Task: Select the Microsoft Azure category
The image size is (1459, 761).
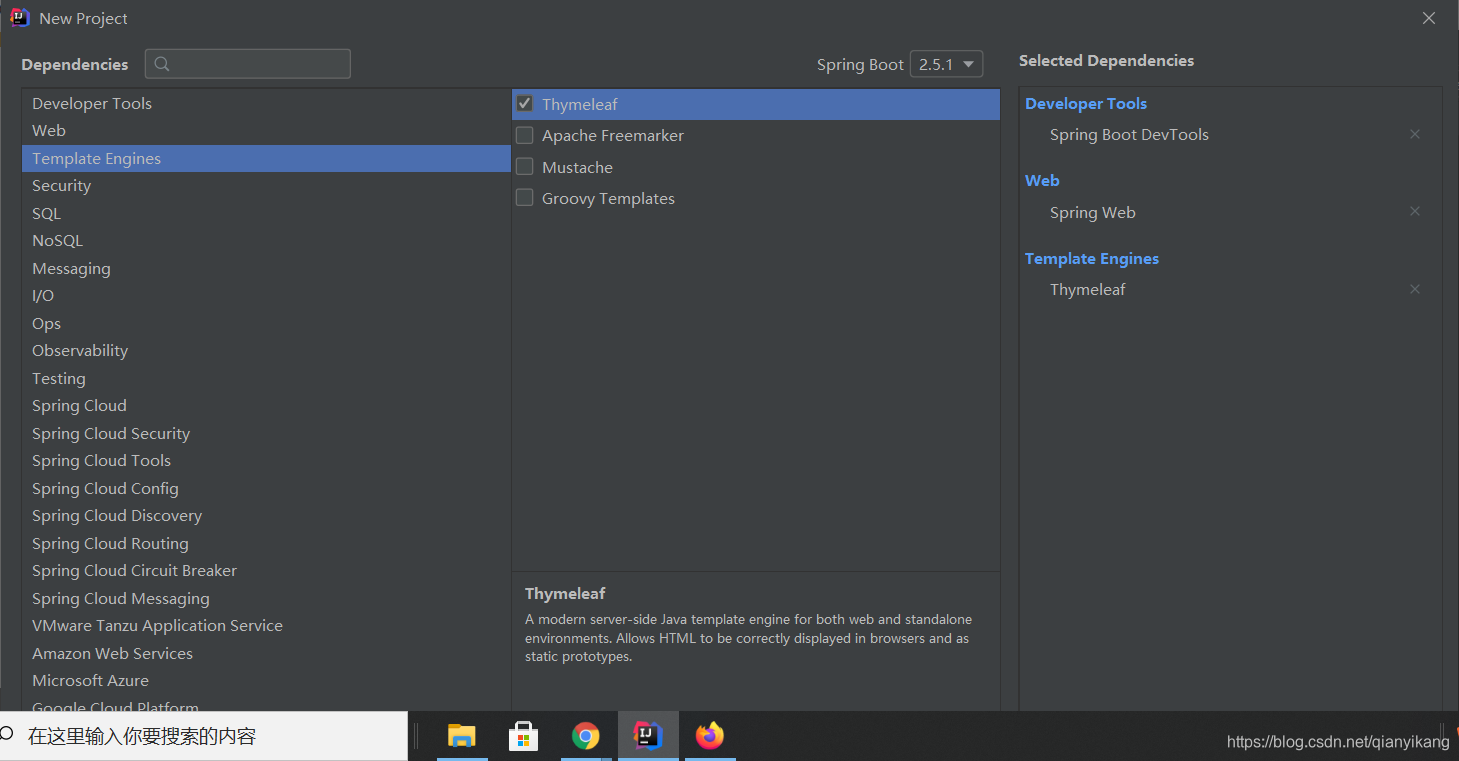Action: [x=266, y=680]
